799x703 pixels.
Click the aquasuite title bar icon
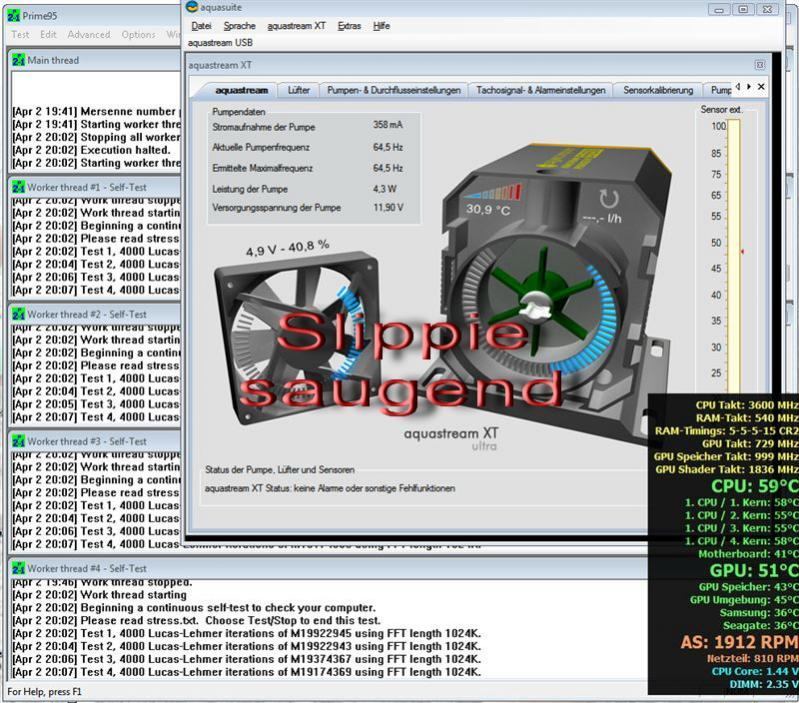click(192, 7)
